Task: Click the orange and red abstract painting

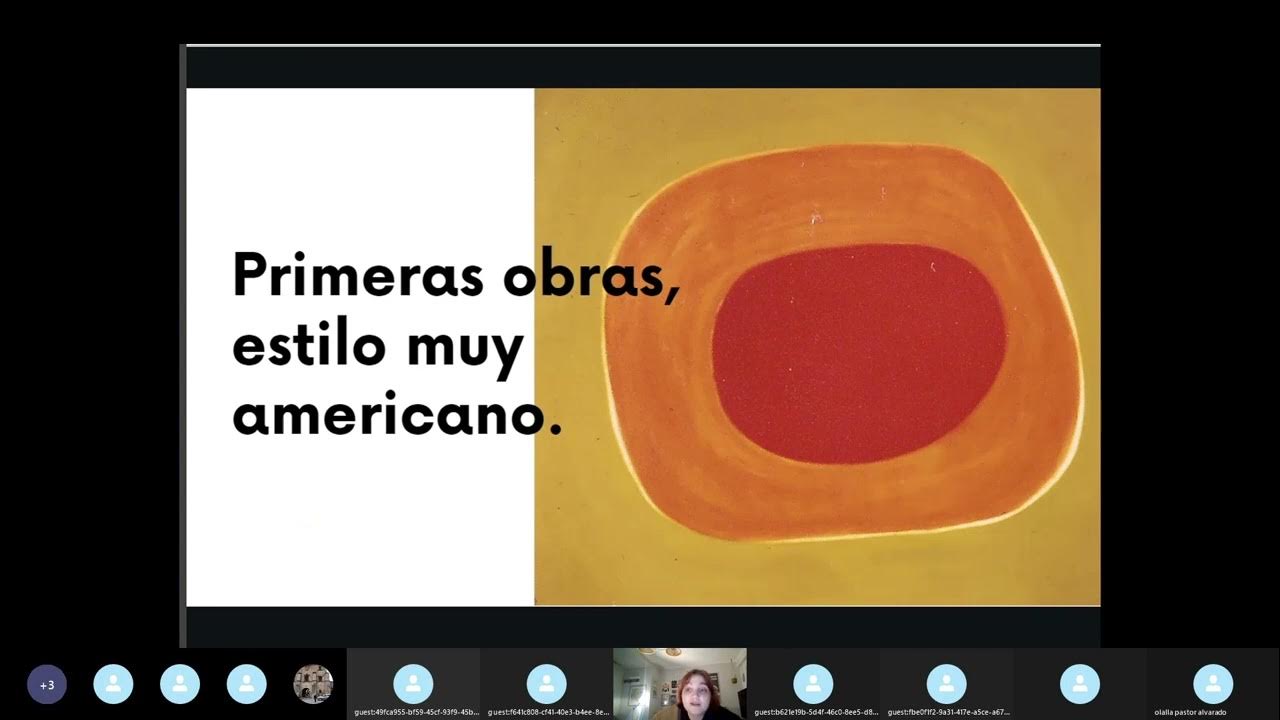Action: coord(817,346)
